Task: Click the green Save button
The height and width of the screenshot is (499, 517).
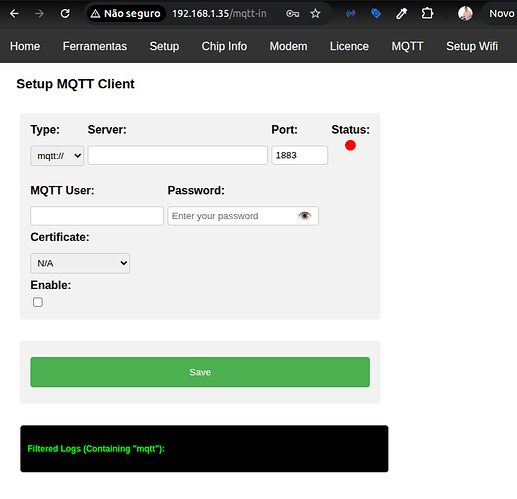Action: [x=200, y=372]
